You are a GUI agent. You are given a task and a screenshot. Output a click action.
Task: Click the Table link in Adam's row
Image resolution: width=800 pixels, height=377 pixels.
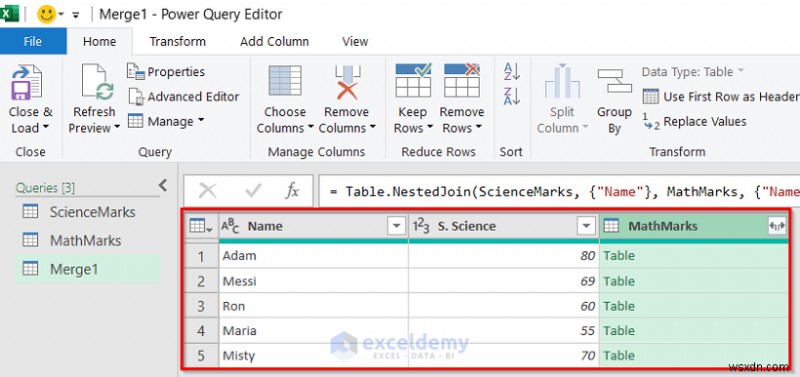[x=619, y=256]
